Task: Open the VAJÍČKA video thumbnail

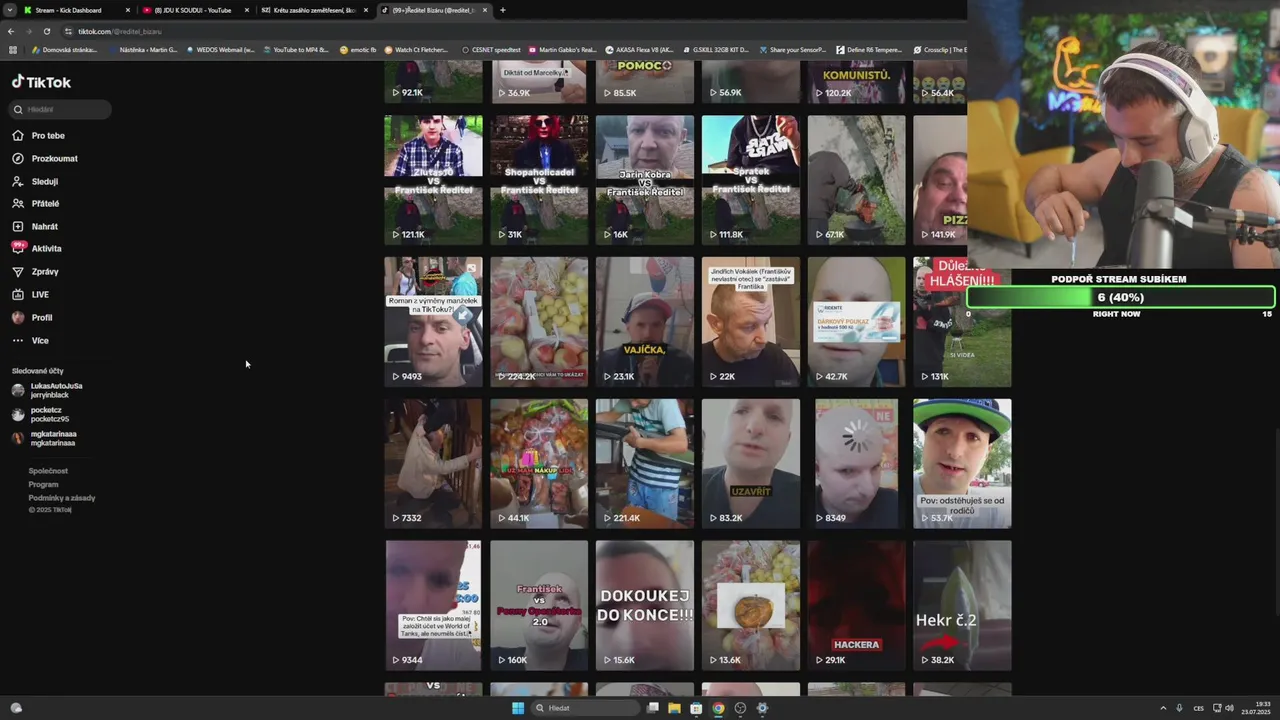Action: coord(645,322)
